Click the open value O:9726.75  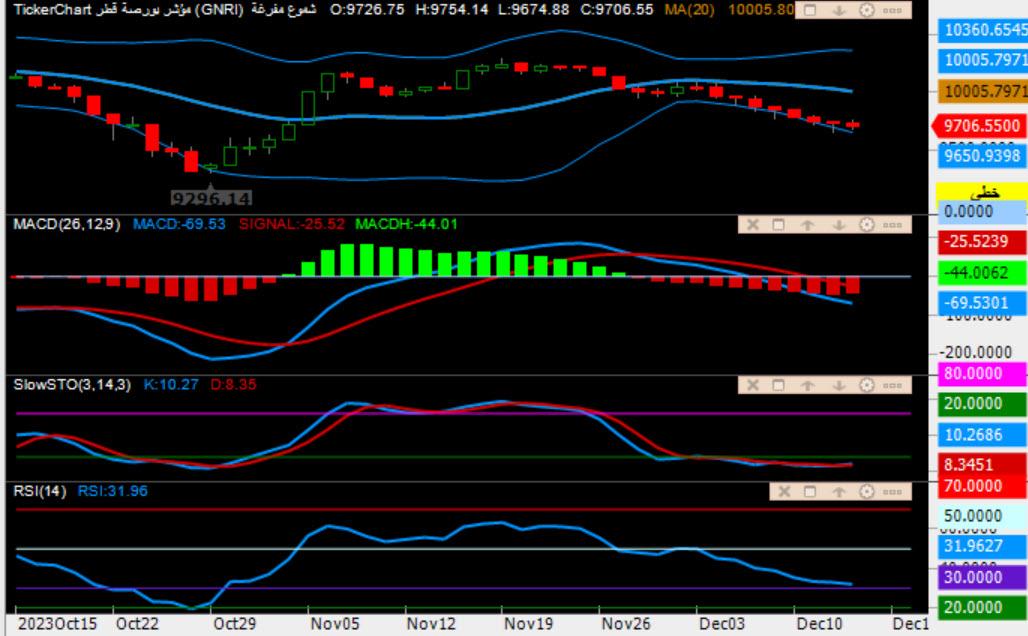click(x=367, y=10)
